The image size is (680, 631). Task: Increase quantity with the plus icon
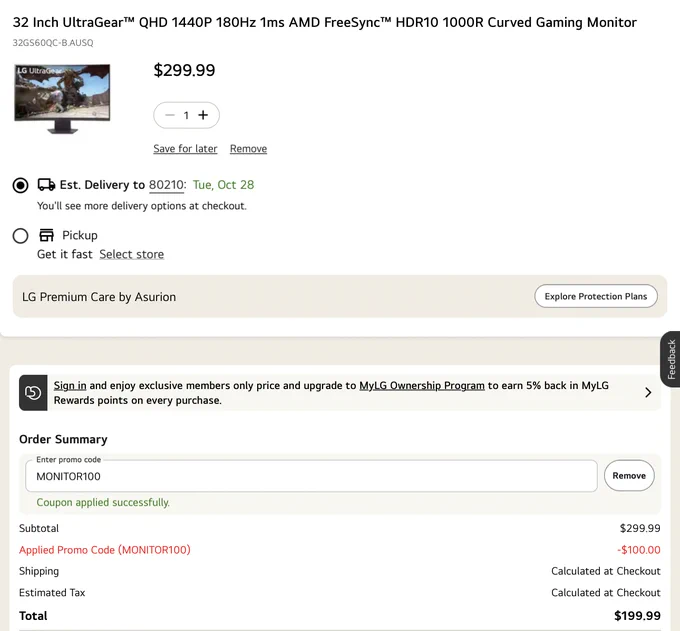click(203, 115)
